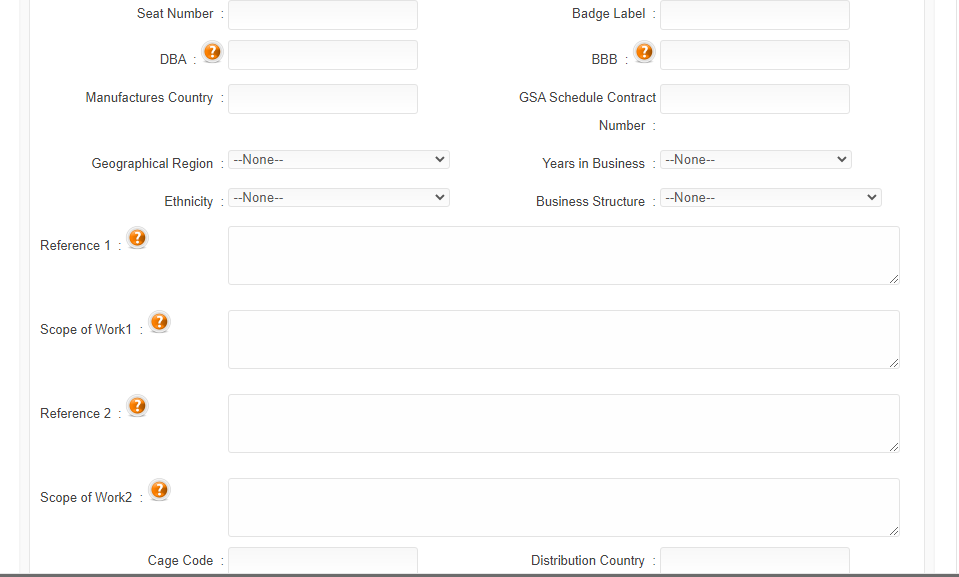Expand the Ethnicity dropdown
959x577 pixels.
pos(339,198)
